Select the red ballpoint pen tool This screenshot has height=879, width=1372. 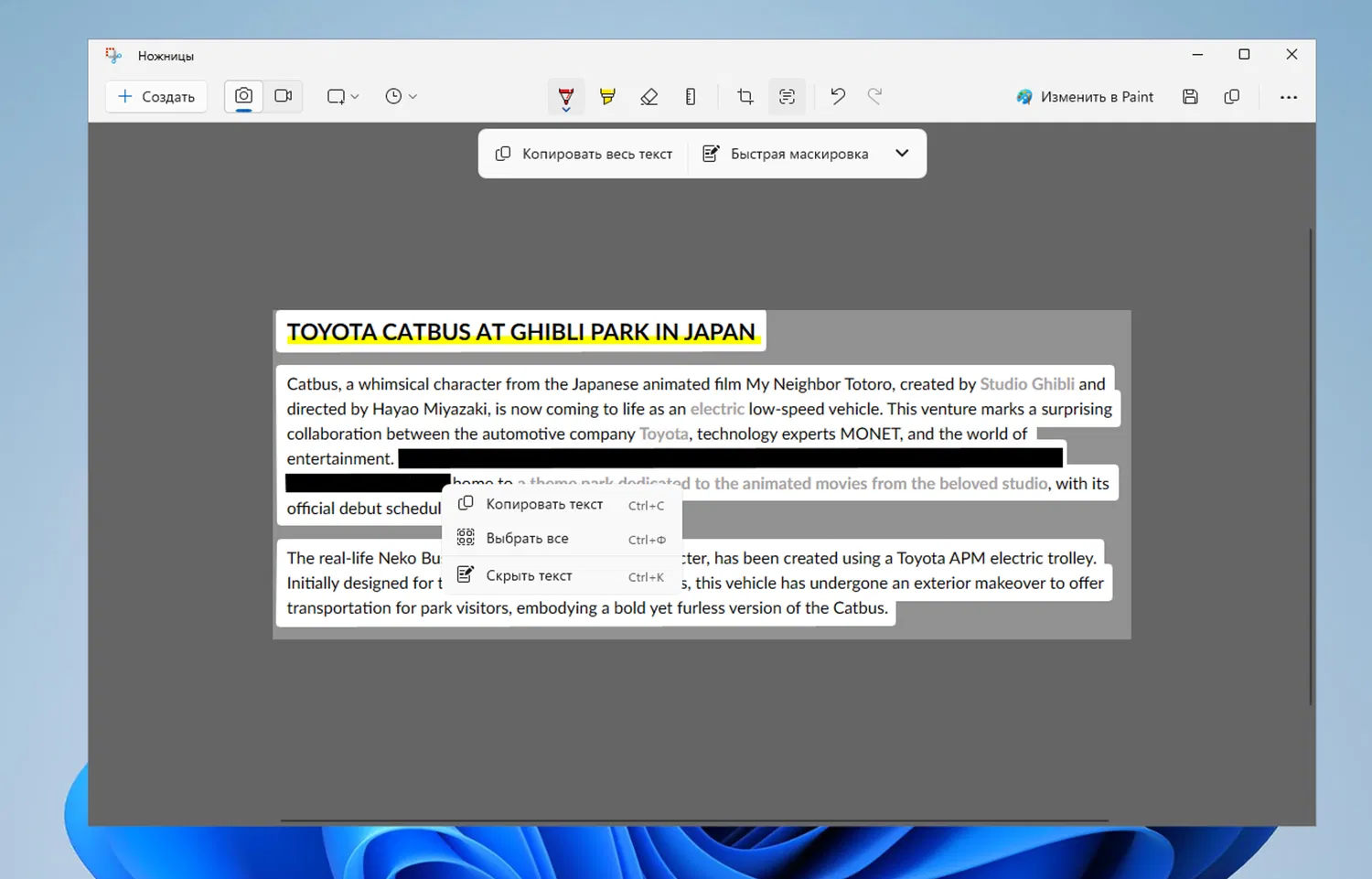tap(566, 96)
